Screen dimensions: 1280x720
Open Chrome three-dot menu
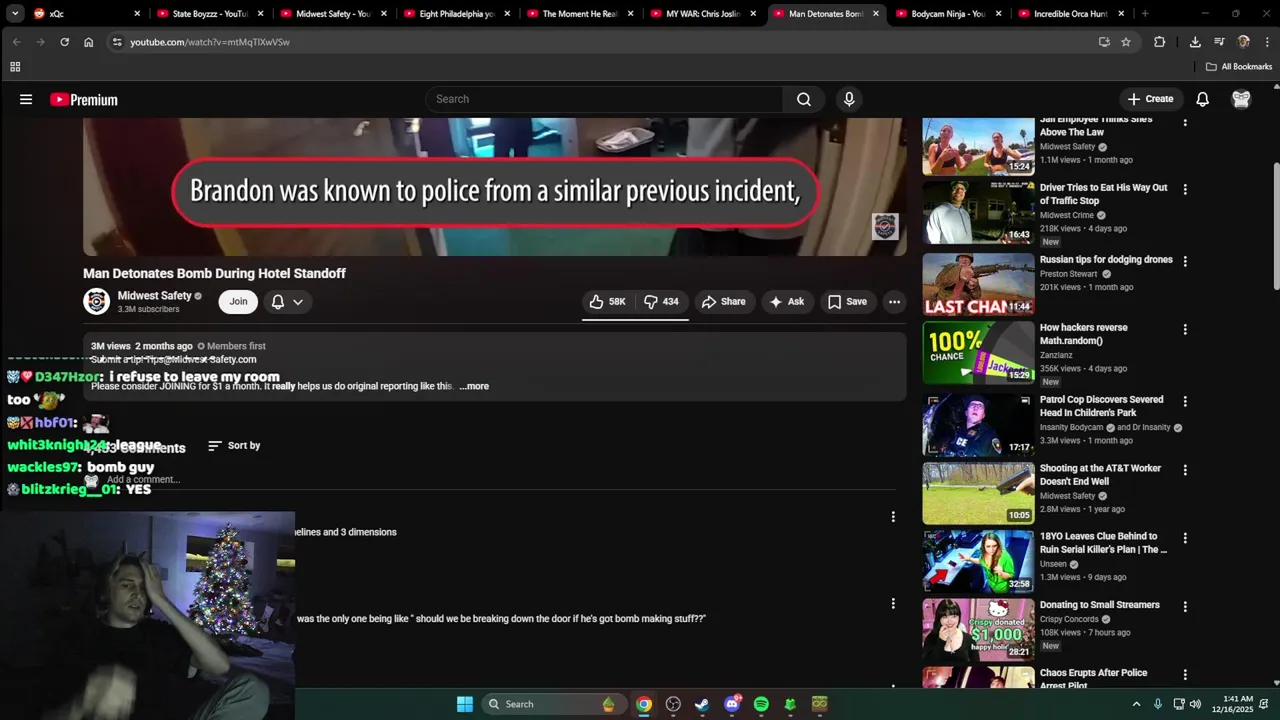(x=1268, y=42)
